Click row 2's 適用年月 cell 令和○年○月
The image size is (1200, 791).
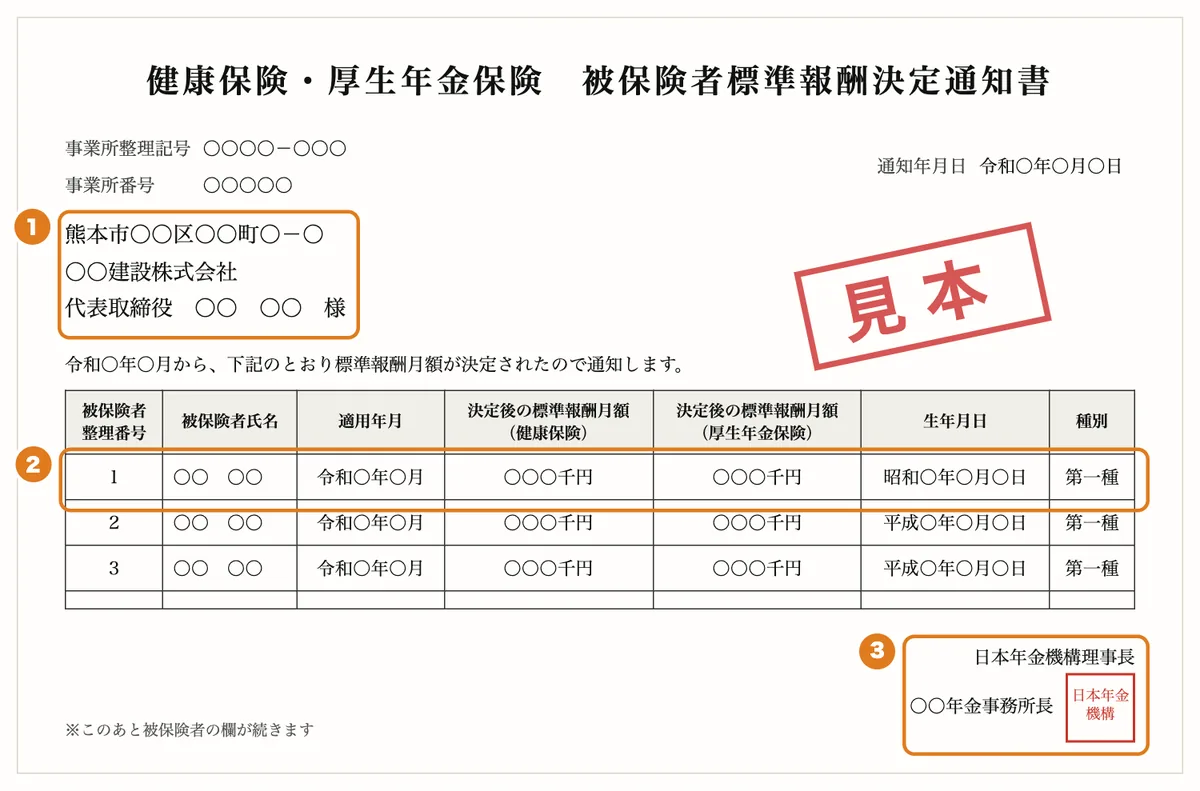[x=370, y=522]
